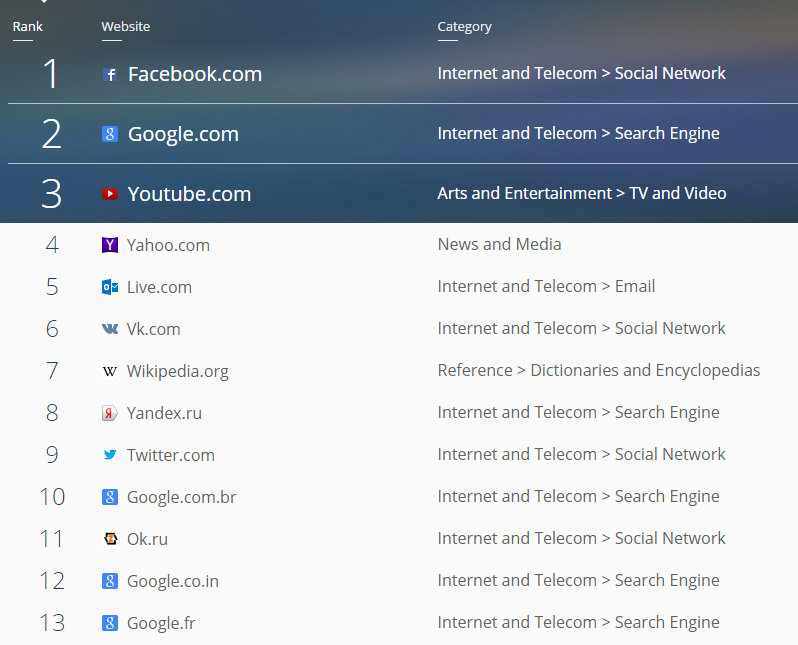The width and height of the screenshot is (798, 645).
Task: Open the Twitter.com link
Action: (x=171, y=455)
